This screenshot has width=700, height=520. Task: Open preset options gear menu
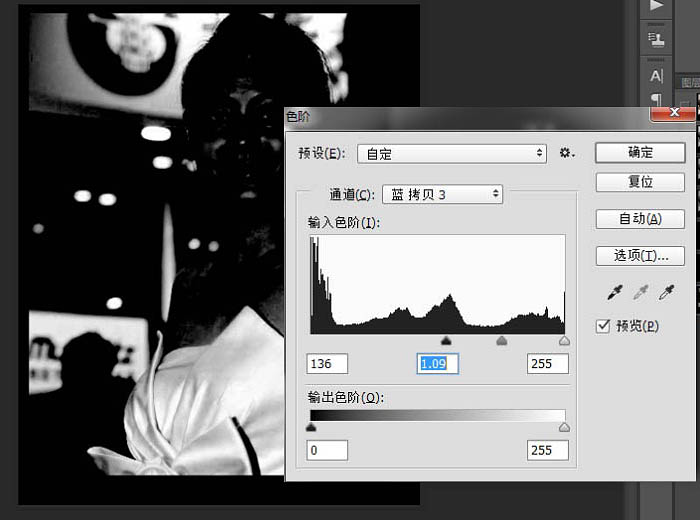pos(567,153)
